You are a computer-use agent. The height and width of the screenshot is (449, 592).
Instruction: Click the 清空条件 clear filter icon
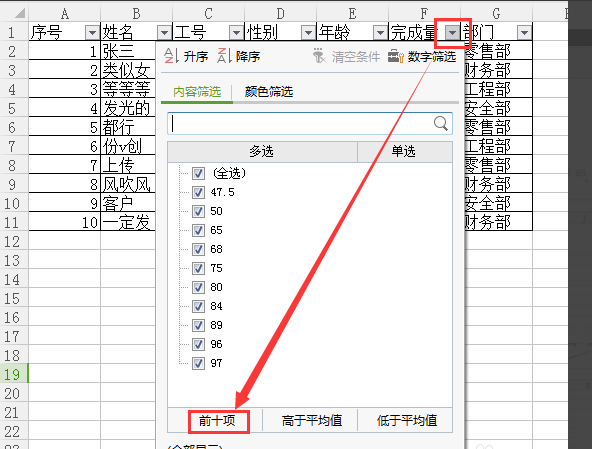tap(319, 56)
